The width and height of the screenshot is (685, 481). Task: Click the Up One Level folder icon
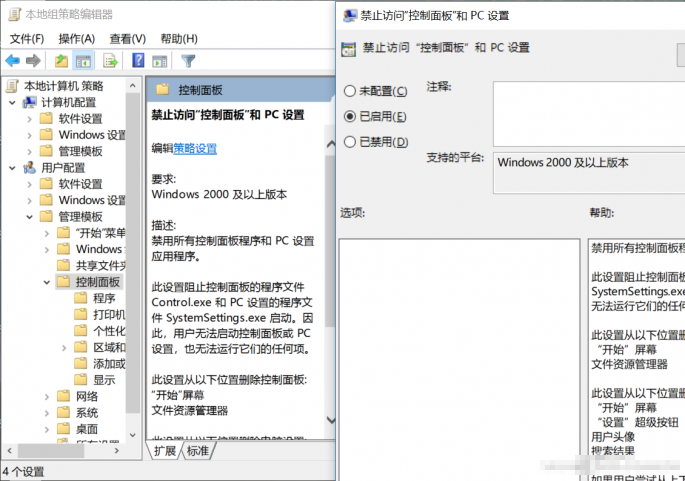pyautogui.click(x=62, y=61)
